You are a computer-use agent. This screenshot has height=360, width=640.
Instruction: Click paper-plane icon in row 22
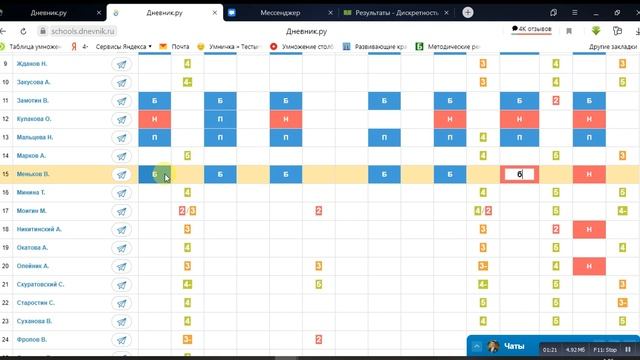coord(122,303)
